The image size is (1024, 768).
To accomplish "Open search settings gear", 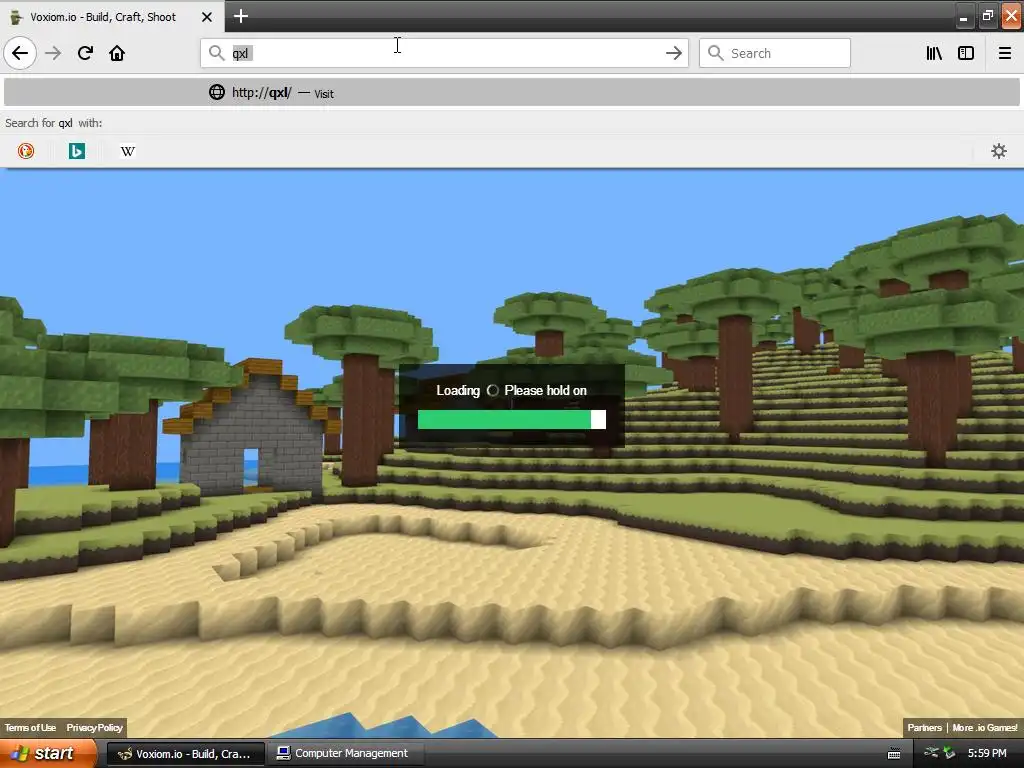I will 999,151.
